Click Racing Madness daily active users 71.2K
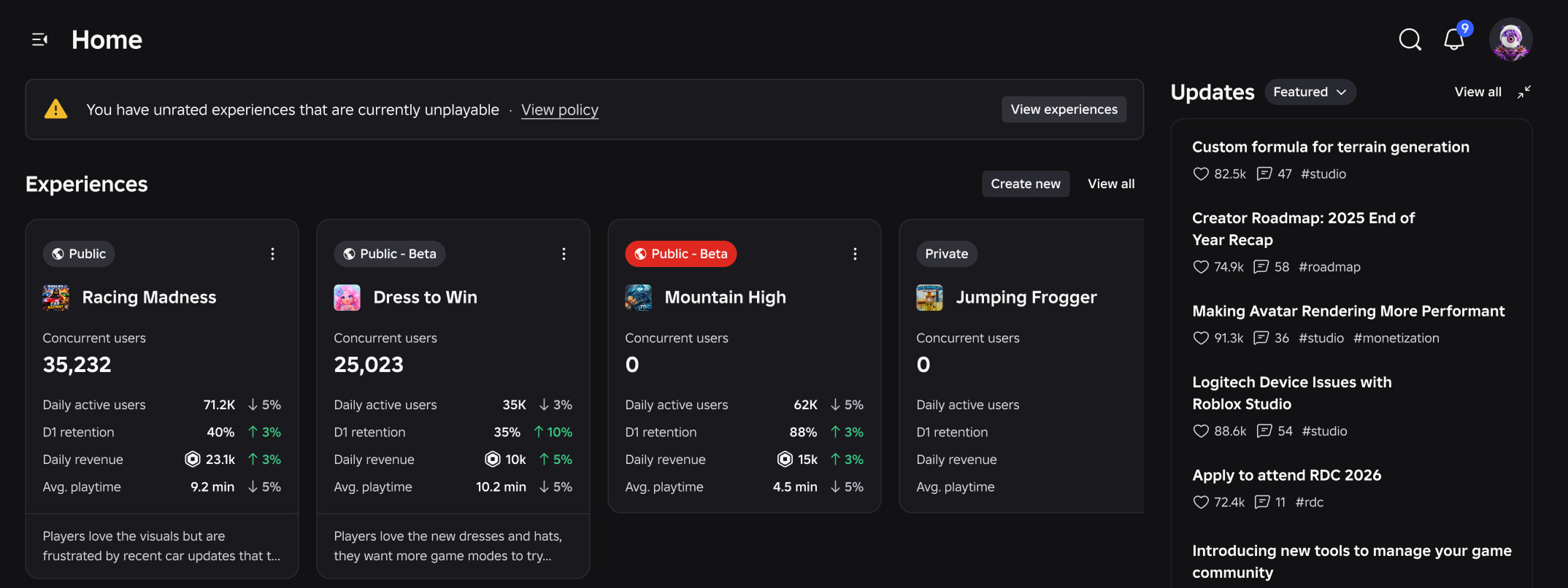This screenshot has height=588, width=1568. coord(219,405)
